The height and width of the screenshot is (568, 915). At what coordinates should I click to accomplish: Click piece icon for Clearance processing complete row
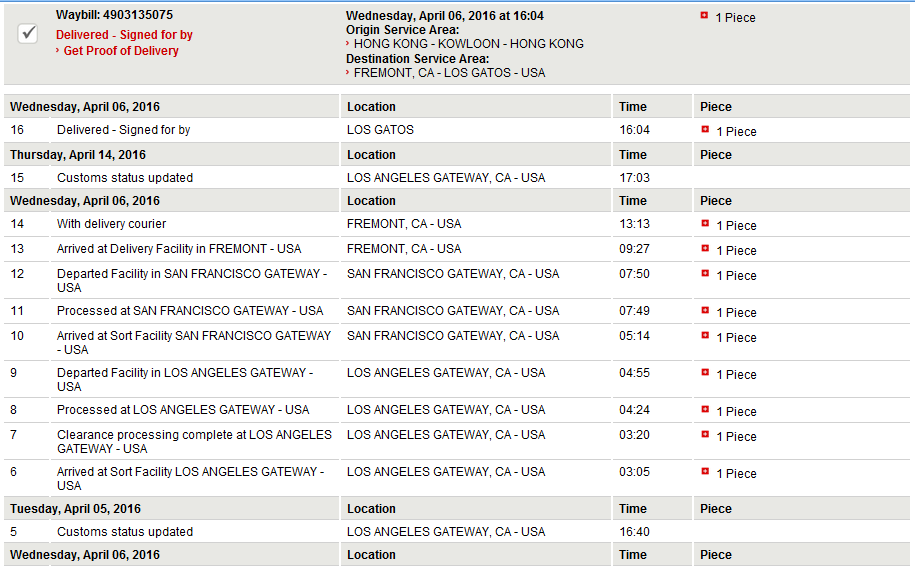(705, 435)
